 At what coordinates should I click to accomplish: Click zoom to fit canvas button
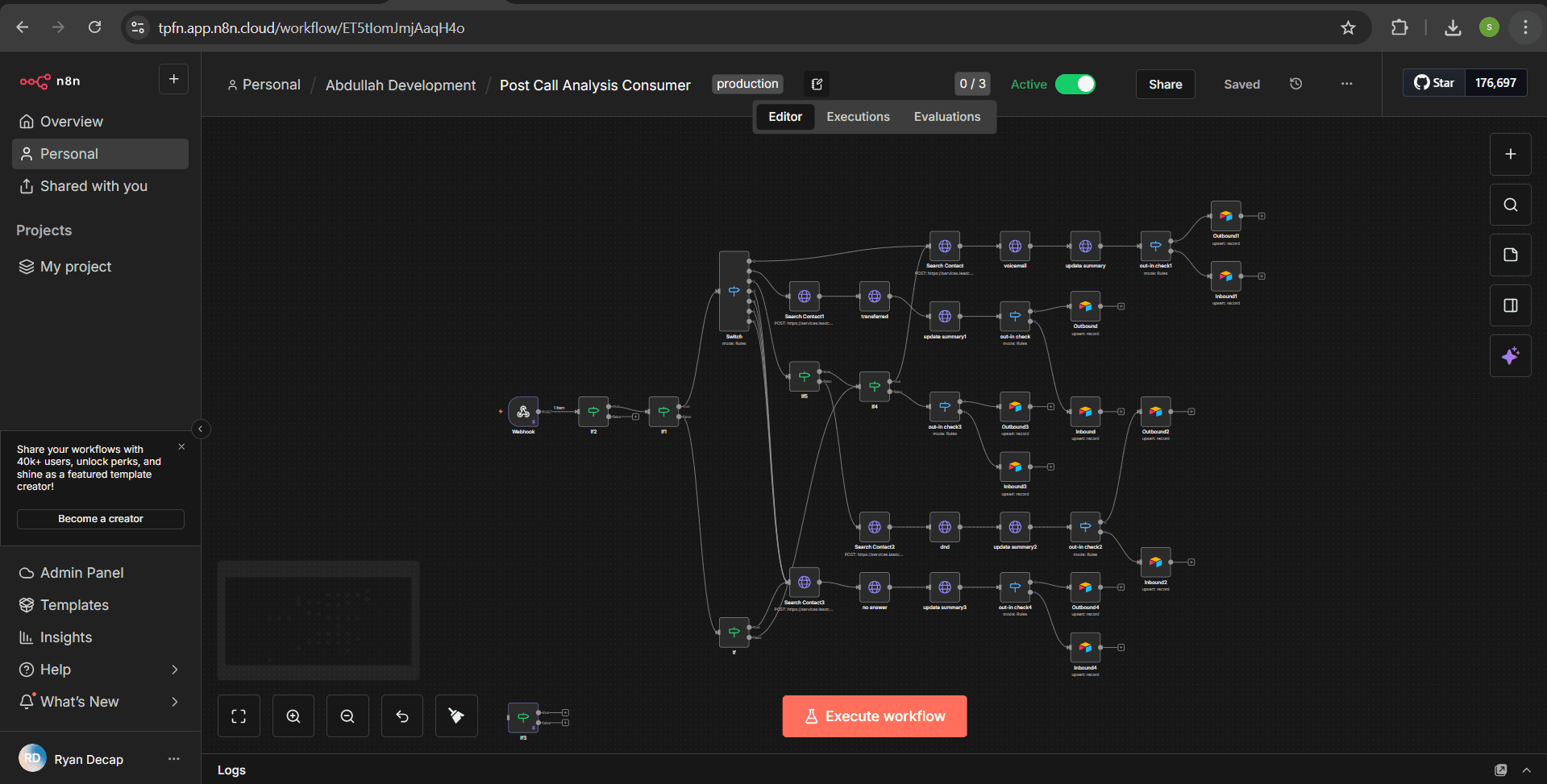(239, 716)
